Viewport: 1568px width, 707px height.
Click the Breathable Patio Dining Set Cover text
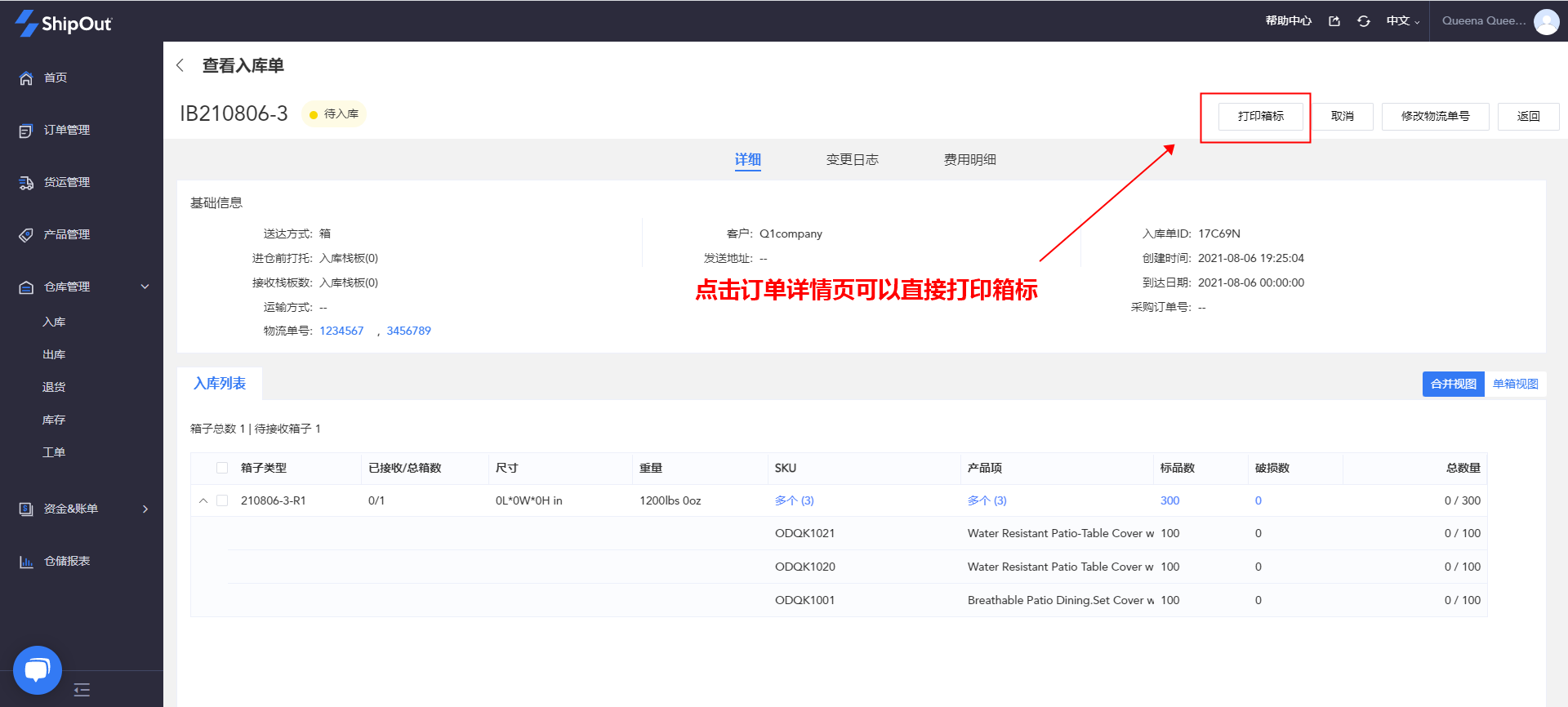[1061, 600]
